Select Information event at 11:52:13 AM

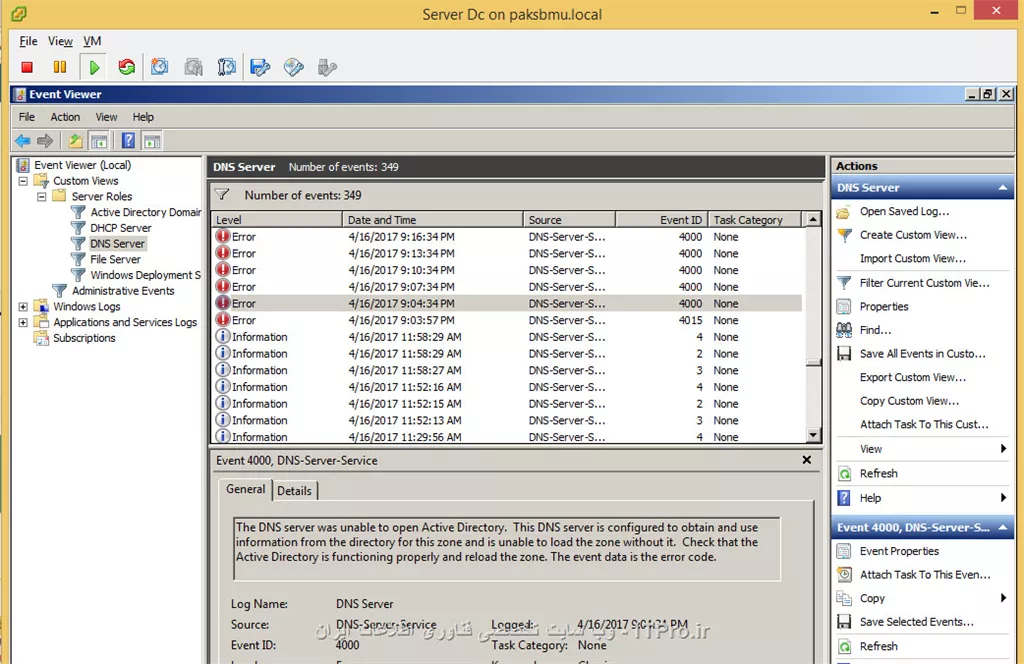click(507, 420)
